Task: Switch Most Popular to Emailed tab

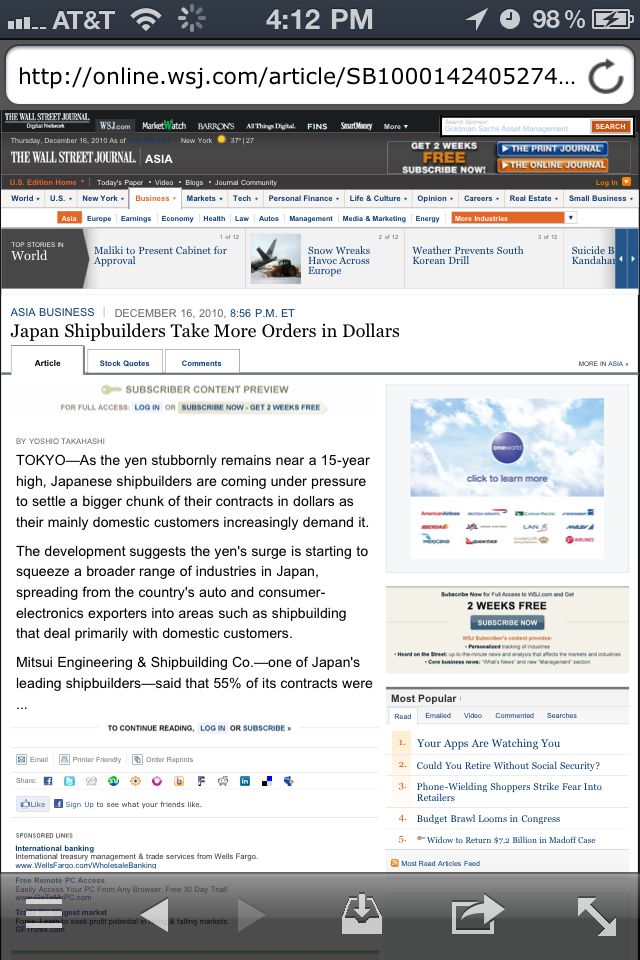Action: (438, 715)
